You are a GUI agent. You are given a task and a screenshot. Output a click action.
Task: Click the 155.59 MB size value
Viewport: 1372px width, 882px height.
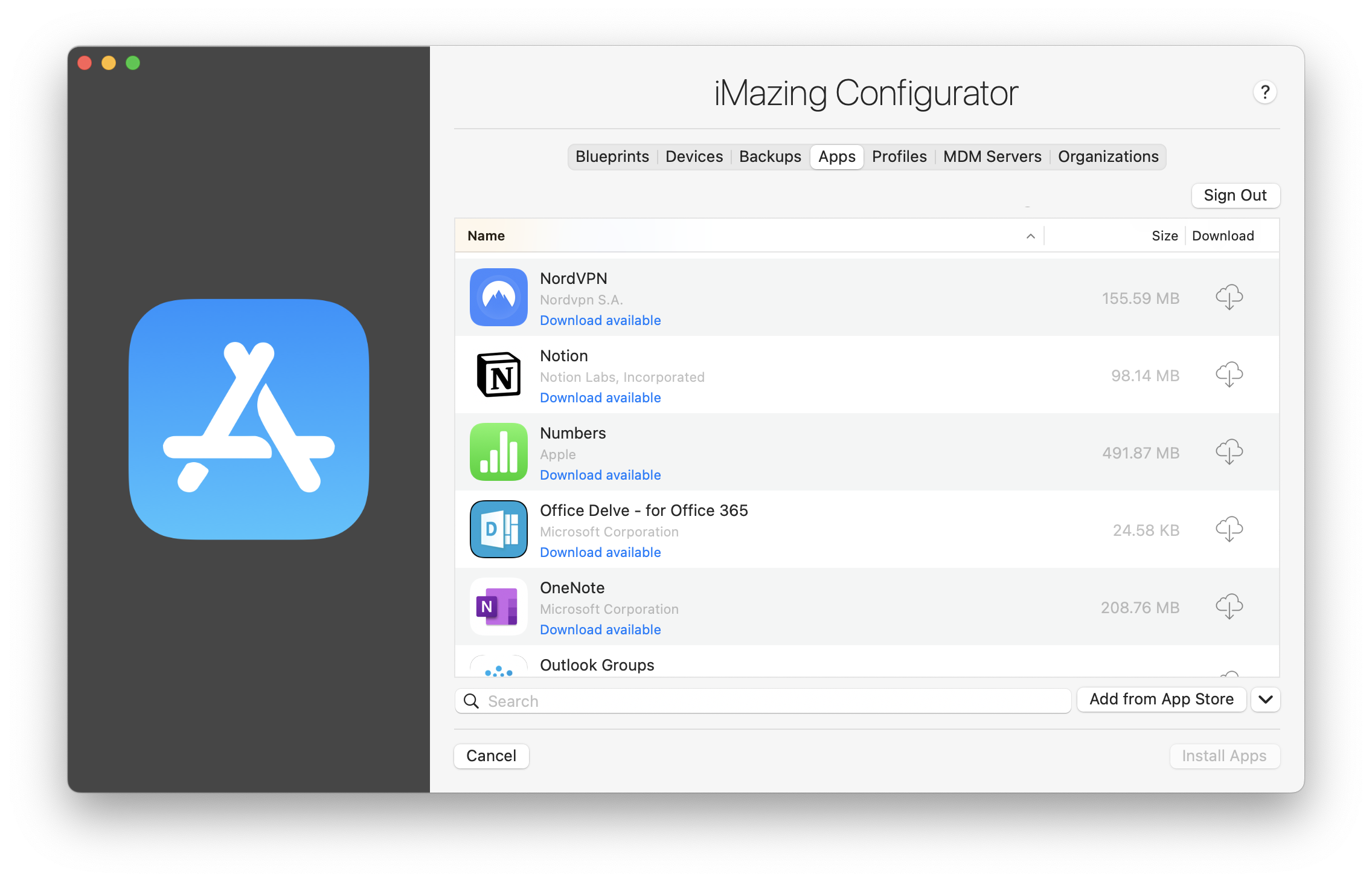(1141, 298)
